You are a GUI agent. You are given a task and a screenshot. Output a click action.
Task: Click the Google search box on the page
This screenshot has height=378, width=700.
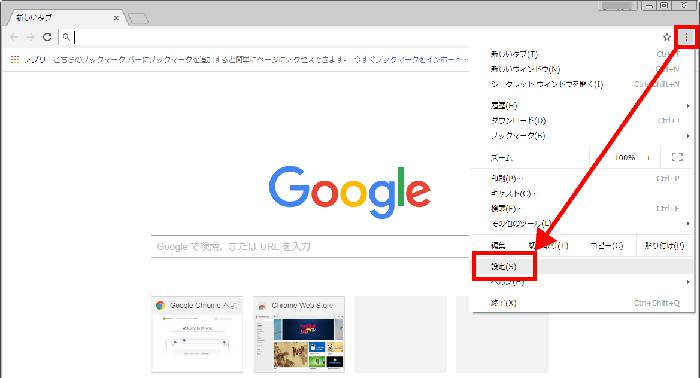[310, 246]
